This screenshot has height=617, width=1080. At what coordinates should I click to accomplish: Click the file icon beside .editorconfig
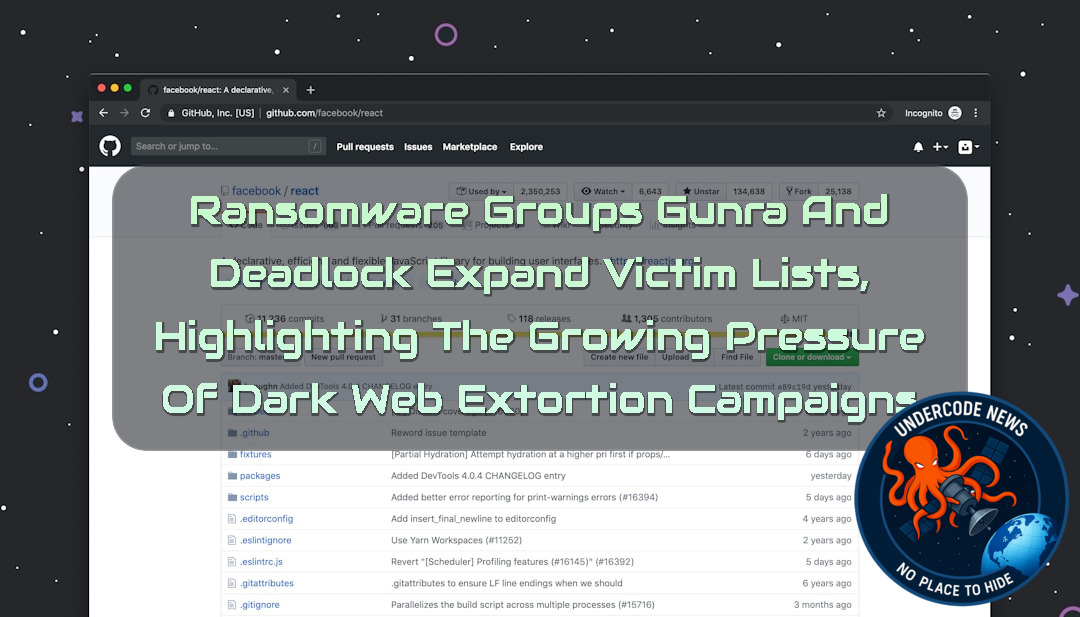232,519
